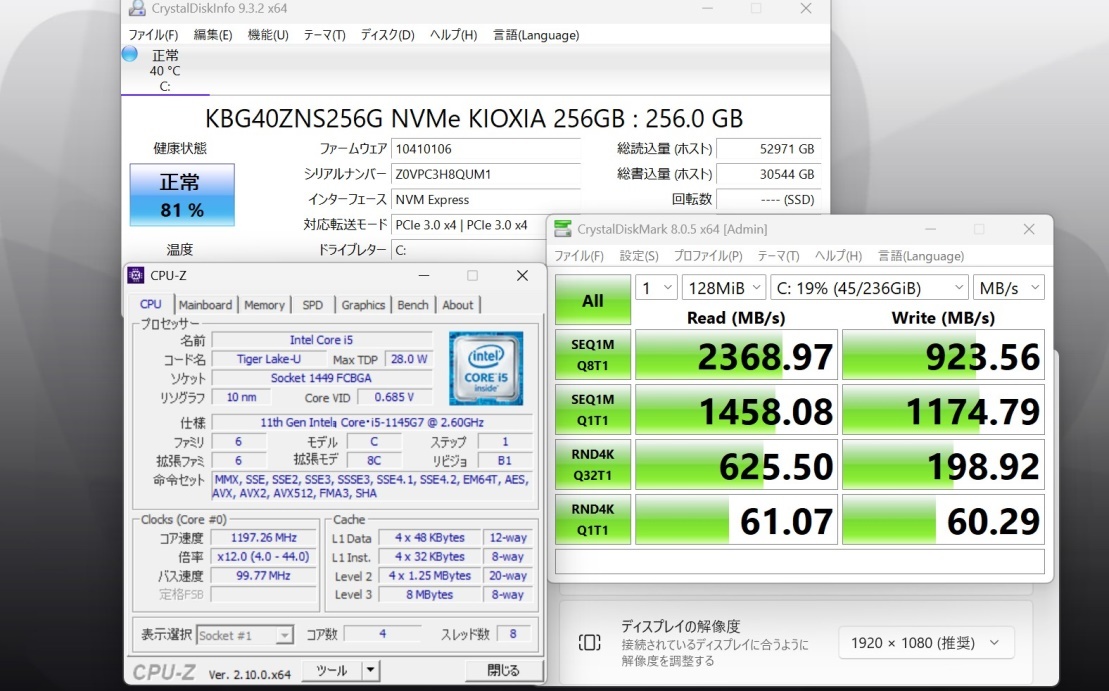
Task: Run the SEQ1M Q1T1 test
Action: tap(593, 410)
